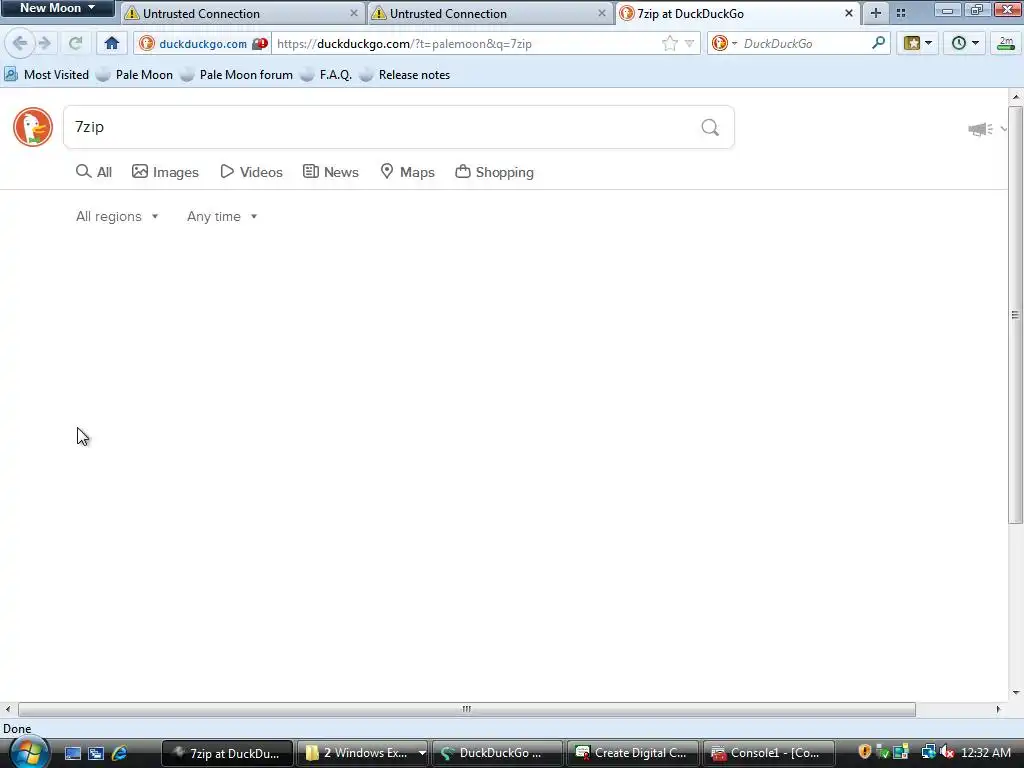Image resolution: width=1024 pixels, height=768 pixels.
Task: Open the History clock toolbar button
Action: tap(965, 44)
